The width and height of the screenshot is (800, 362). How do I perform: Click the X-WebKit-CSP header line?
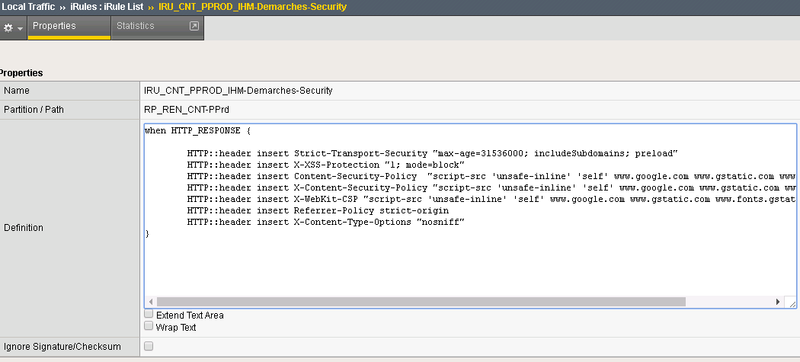click(x=491, y=199)
